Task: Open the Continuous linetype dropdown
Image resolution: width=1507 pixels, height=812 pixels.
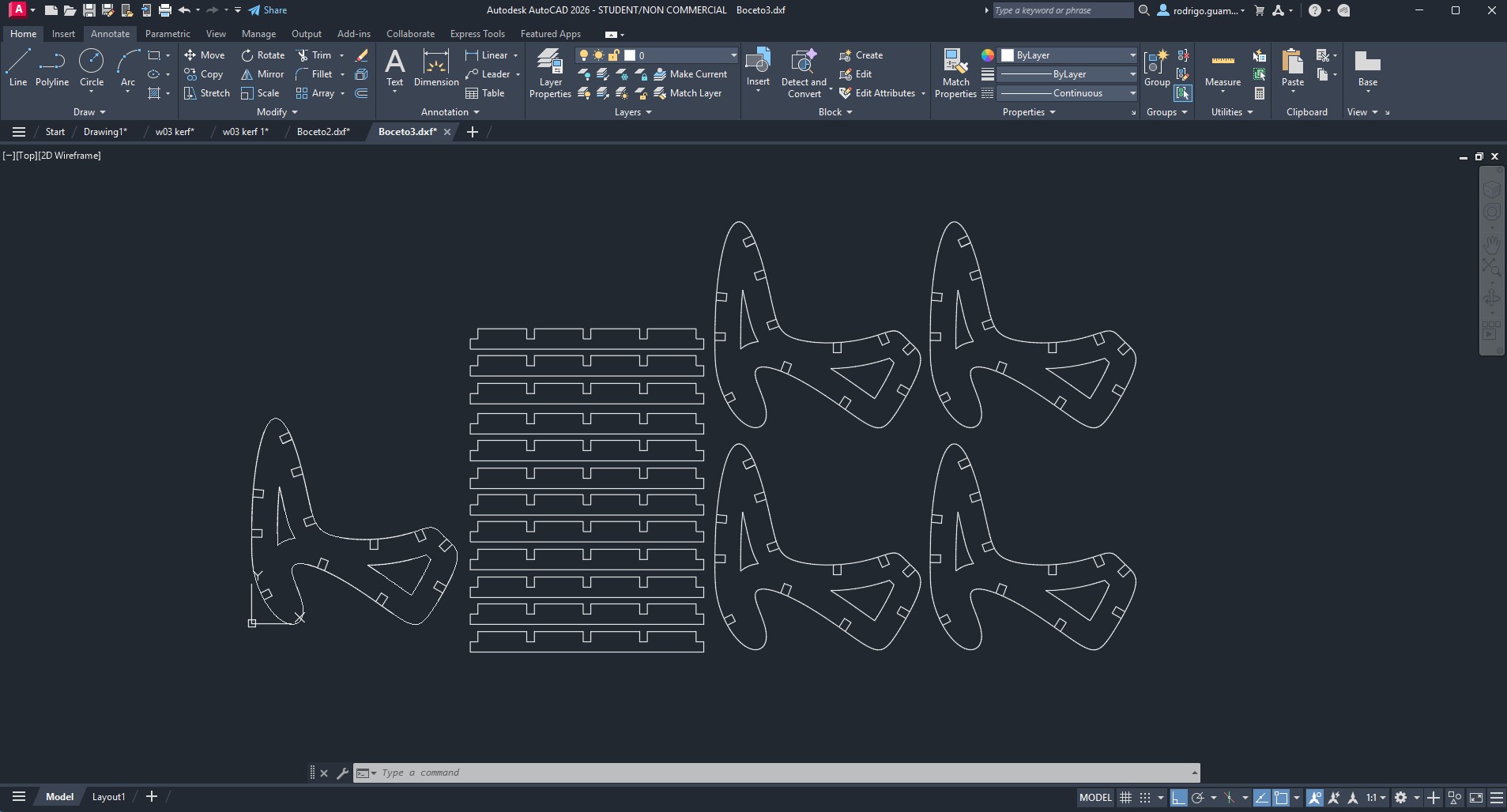Action: (x=1068, y=93)
